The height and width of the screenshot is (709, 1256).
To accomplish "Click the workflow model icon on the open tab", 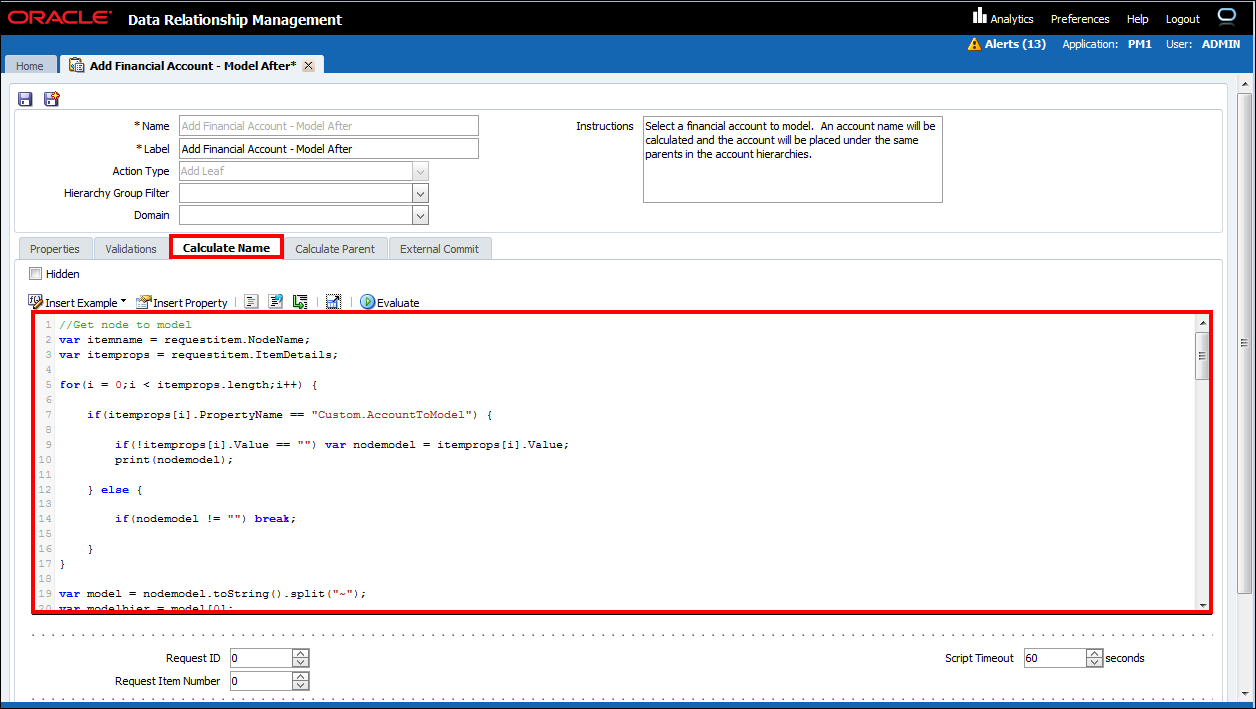I will tap(76, 65).
